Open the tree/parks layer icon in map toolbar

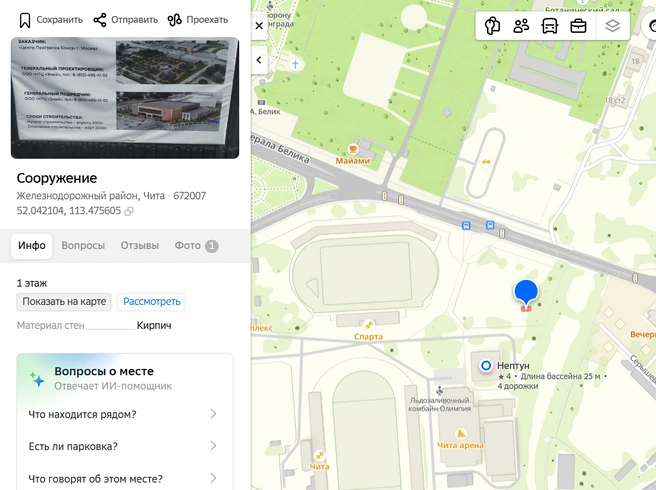coord(492,26)
